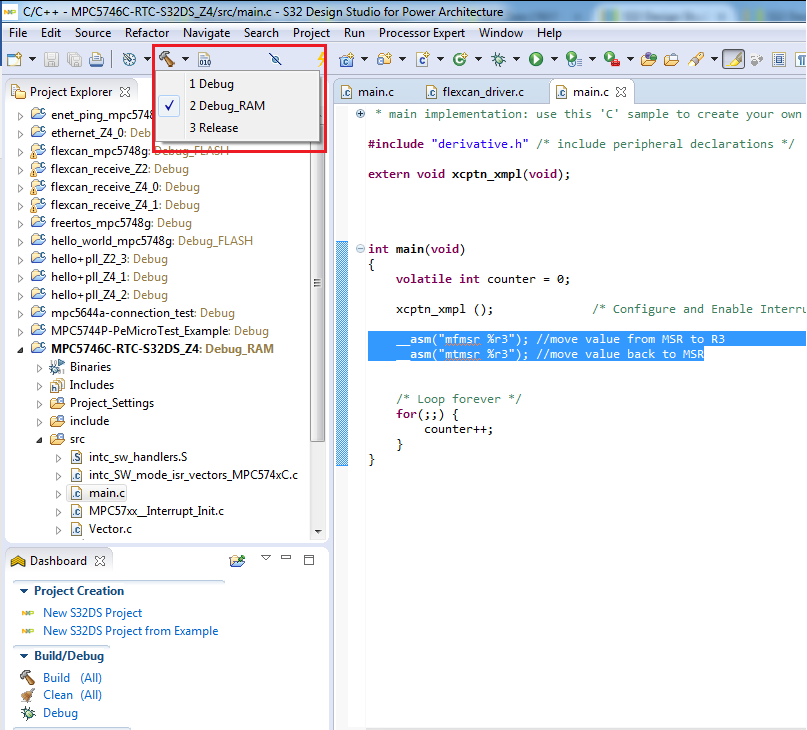807x730 pixels.
Task: Close the Dashboard view tab
Action: [100, 561]
